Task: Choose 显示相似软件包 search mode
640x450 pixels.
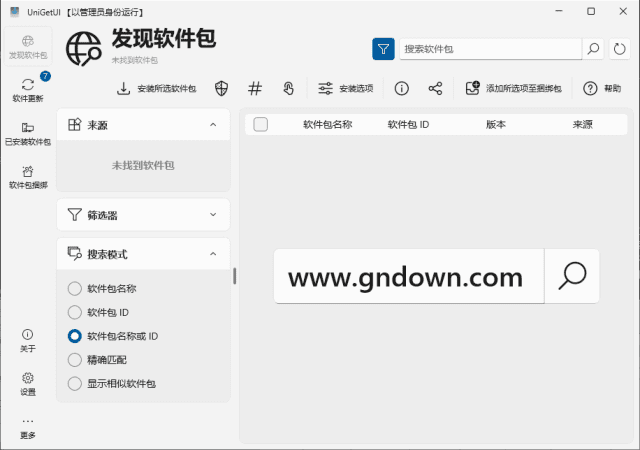Action: [112, 383]
